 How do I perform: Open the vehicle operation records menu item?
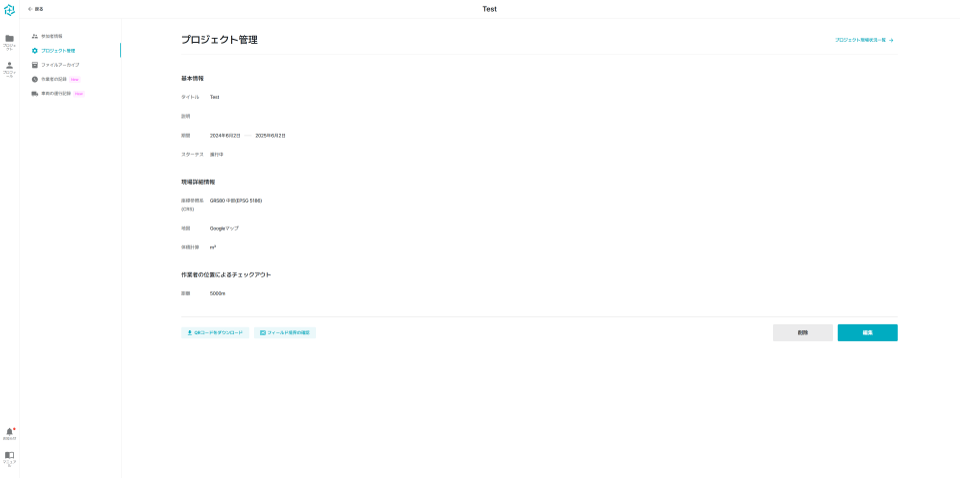coord(56,94)
